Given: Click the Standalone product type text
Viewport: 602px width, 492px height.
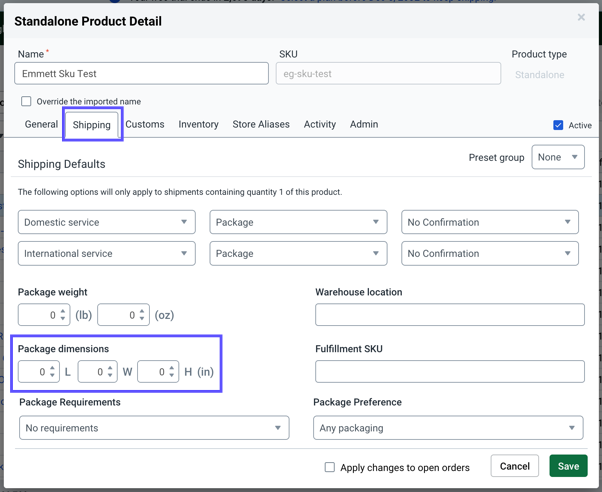Looking at the screenshot, I should (x=539, y=75).
